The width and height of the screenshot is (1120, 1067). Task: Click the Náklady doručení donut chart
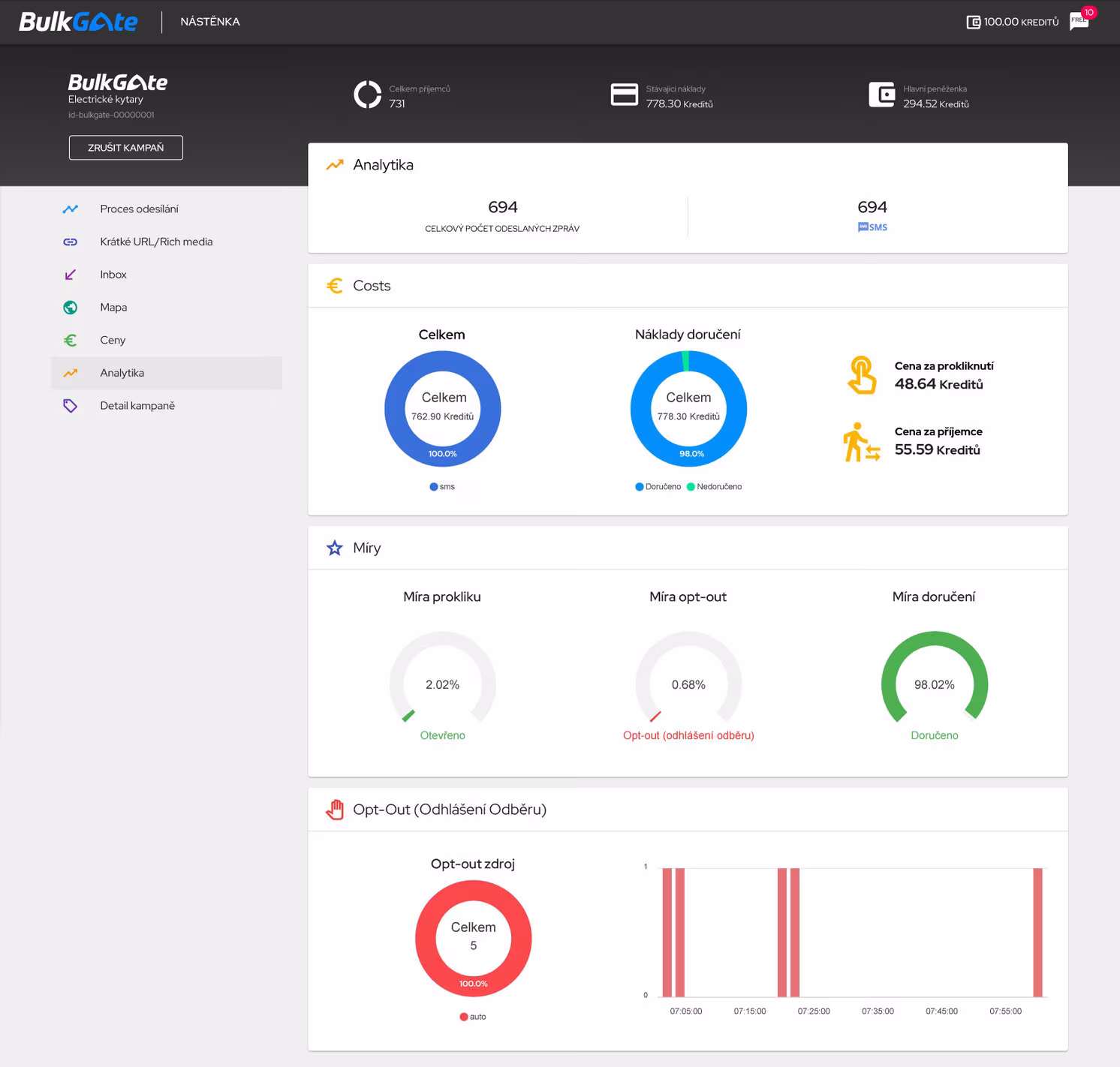coord(688,409)
